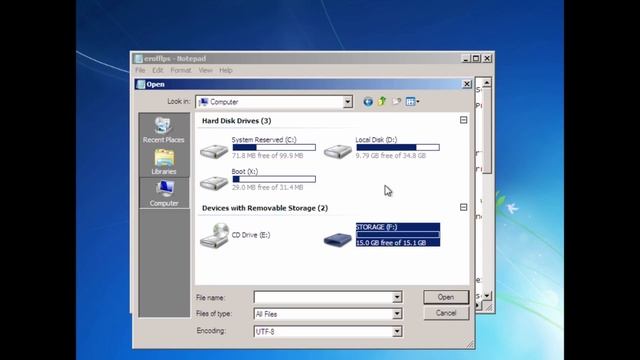Viewport: 640px width, 360px height.
Task: Open Encoding dropdown arrow
Action: point(397,331)
